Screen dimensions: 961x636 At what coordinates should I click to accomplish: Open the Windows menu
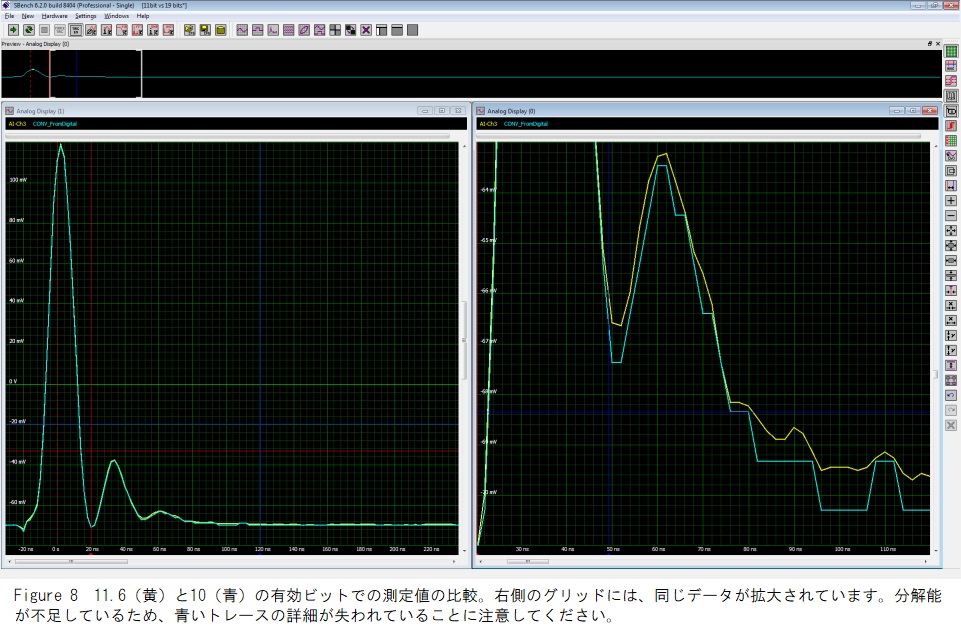tap(116, 16)
